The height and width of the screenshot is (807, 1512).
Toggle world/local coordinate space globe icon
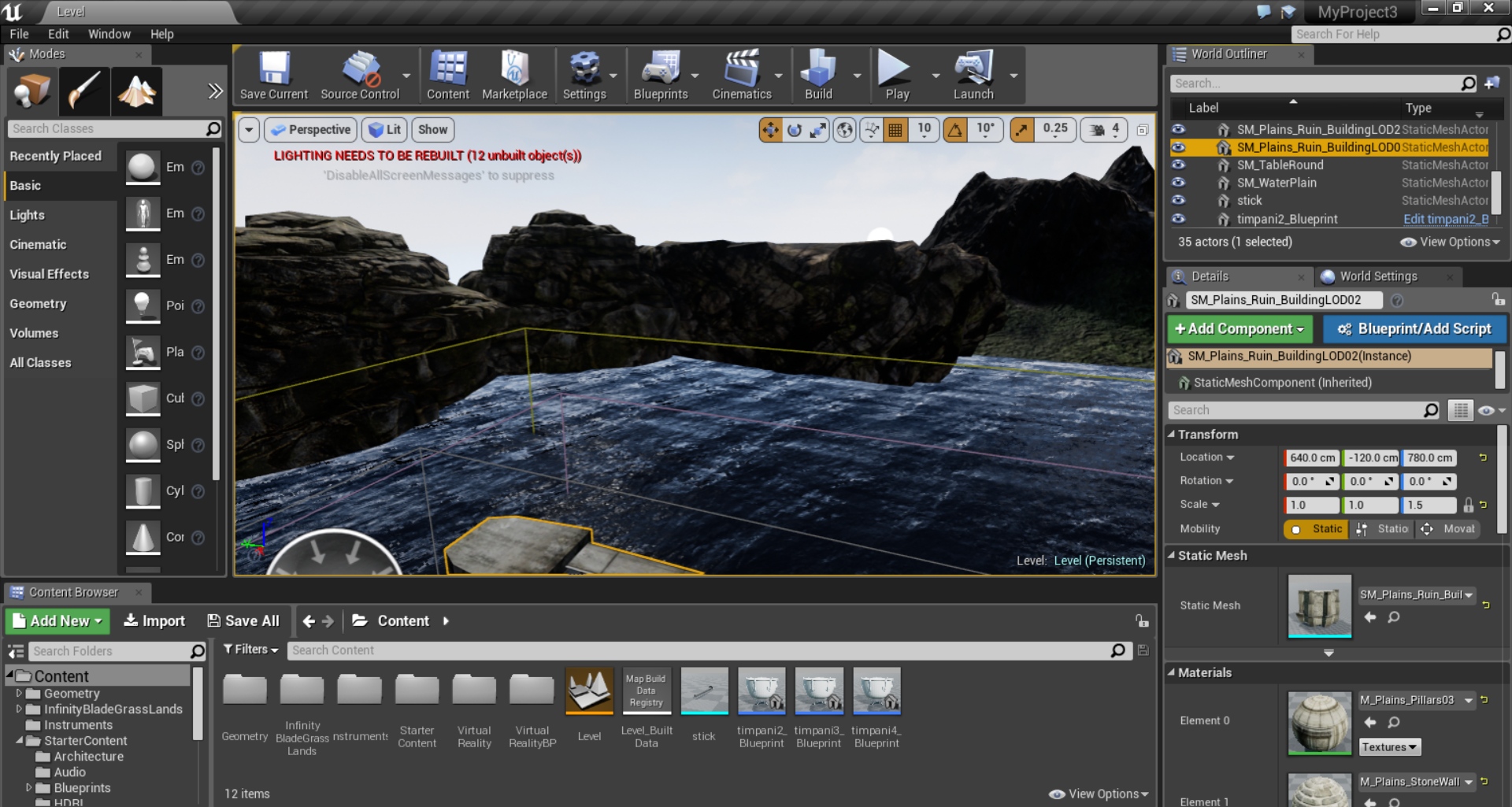tap(845, 130)
